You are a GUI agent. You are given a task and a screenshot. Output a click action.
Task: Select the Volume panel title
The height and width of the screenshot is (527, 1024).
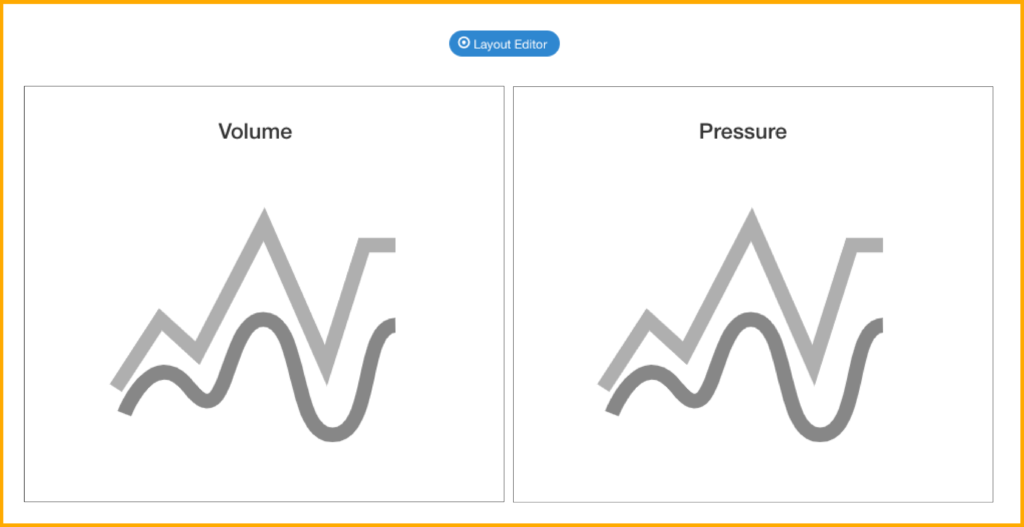point(255,131)
